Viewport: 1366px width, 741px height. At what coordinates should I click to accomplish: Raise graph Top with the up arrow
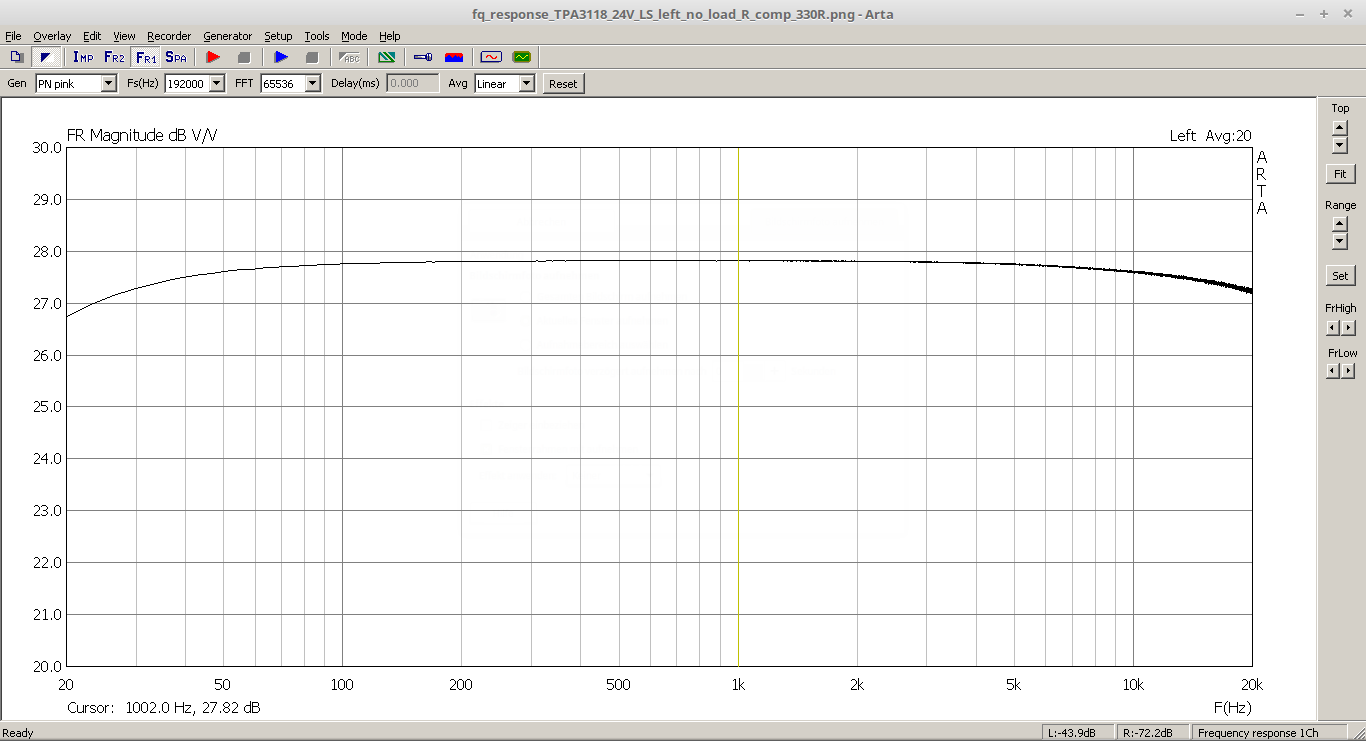click(x=1340, y=127)
